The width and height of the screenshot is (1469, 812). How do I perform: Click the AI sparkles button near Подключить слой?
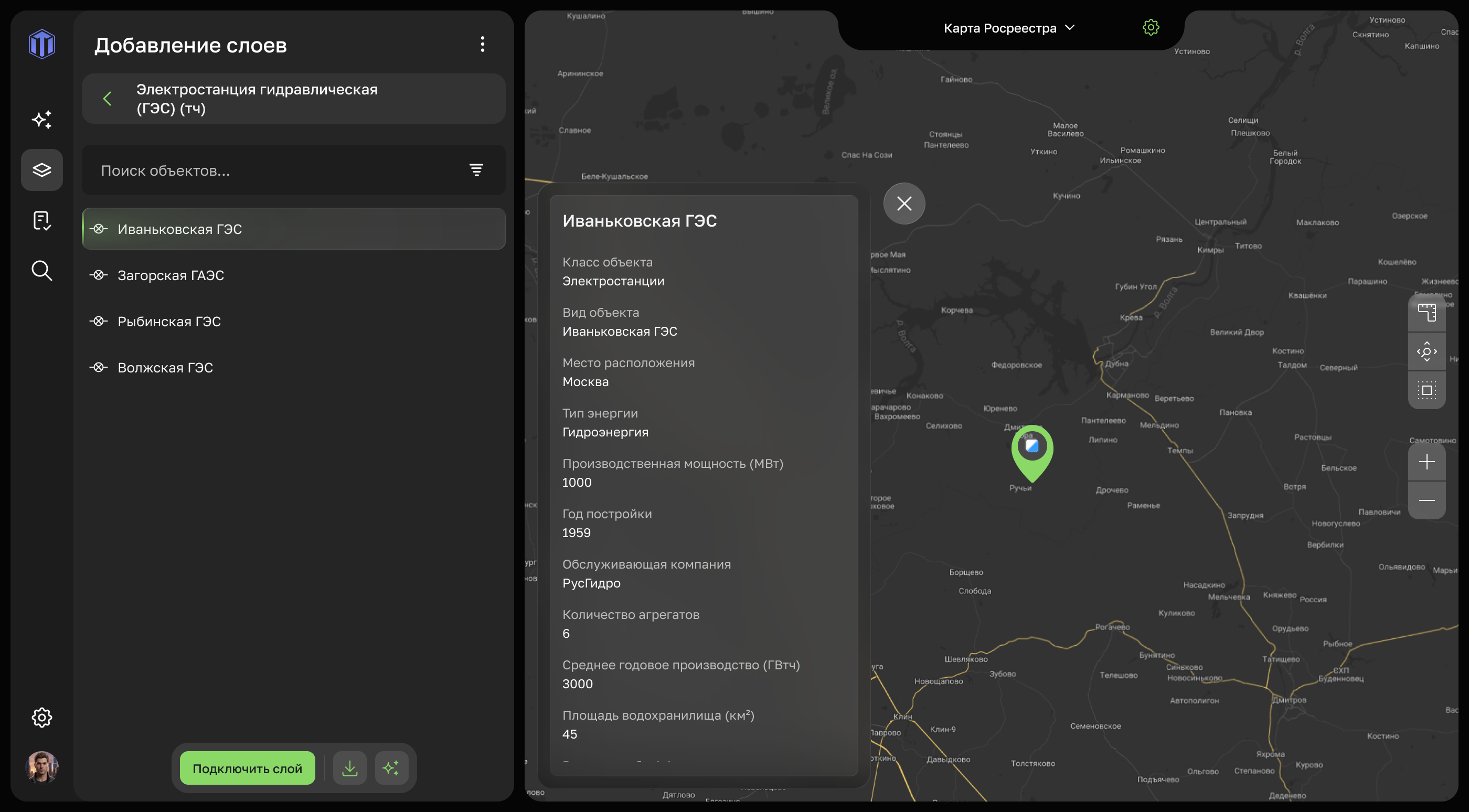pos(391,768)
